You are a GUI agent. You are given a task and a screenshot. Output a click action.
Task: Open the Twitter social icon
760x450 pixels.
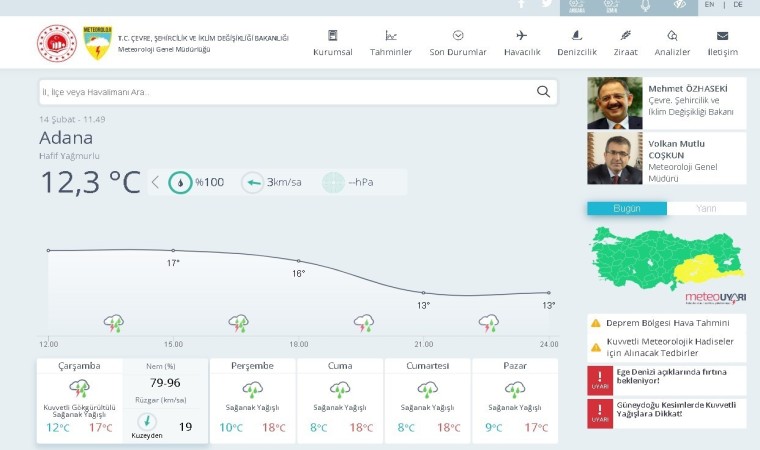(x=547, y=4)
